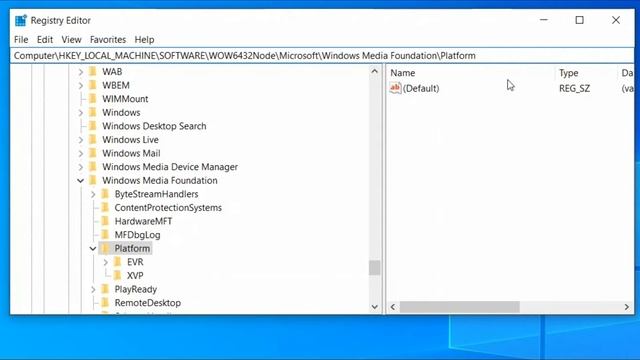The image size is (640, 360).
Task: Expand the Windows key node
Action: pos(80,113)
